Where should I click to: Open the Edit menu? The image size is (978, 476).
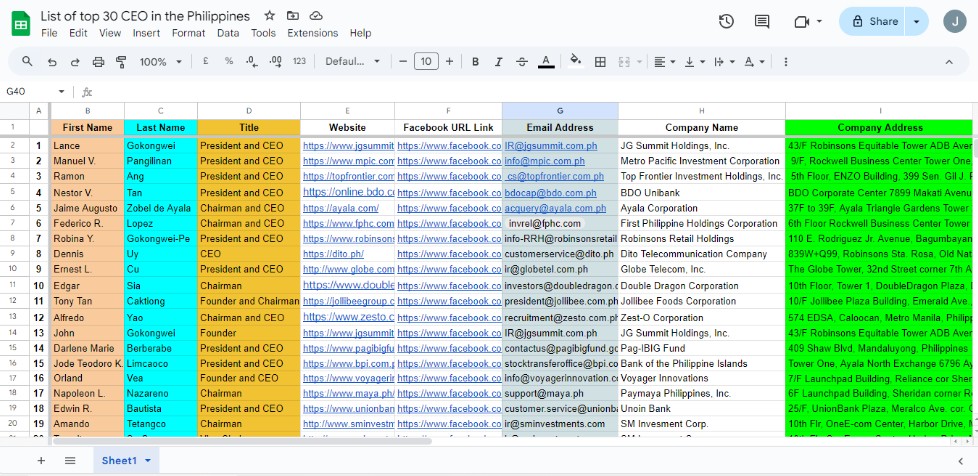[x=78, y=33]
